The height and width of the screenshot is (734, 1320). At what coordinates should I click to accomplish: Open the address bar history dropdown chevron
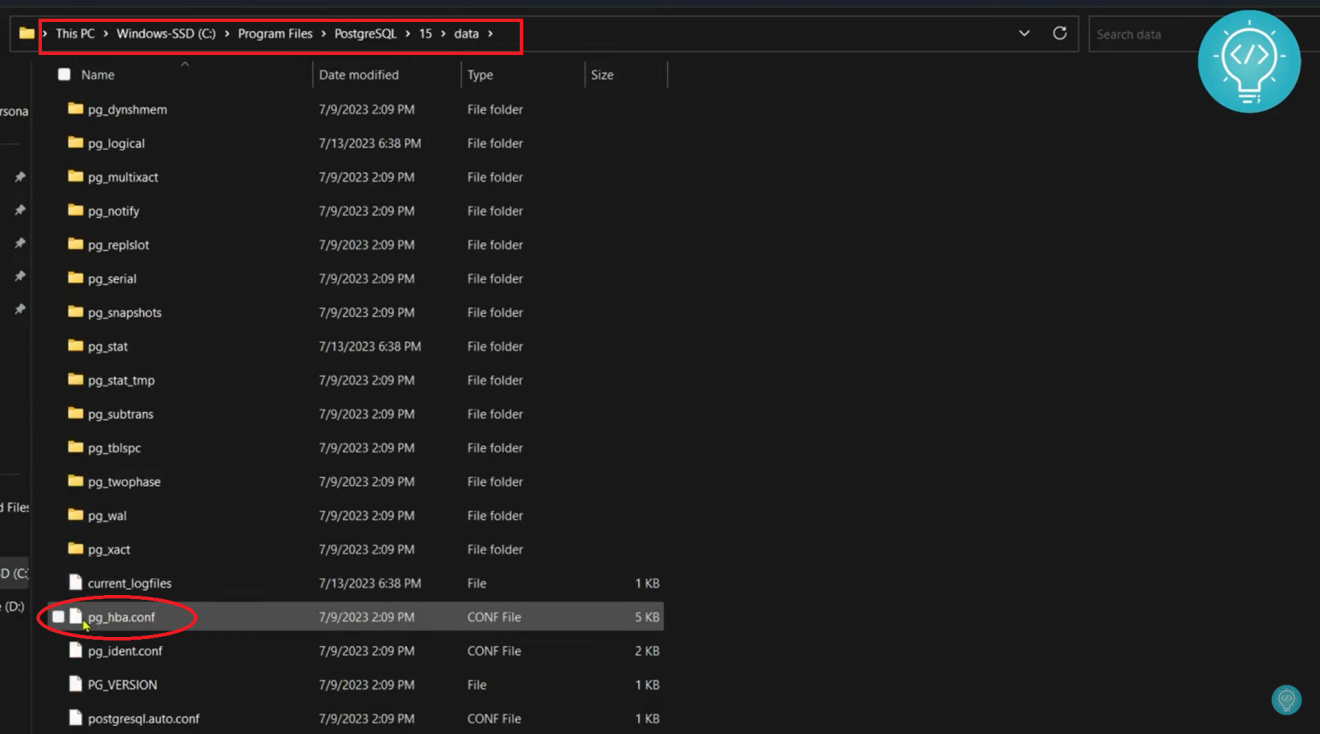(x=1023, y=33)
